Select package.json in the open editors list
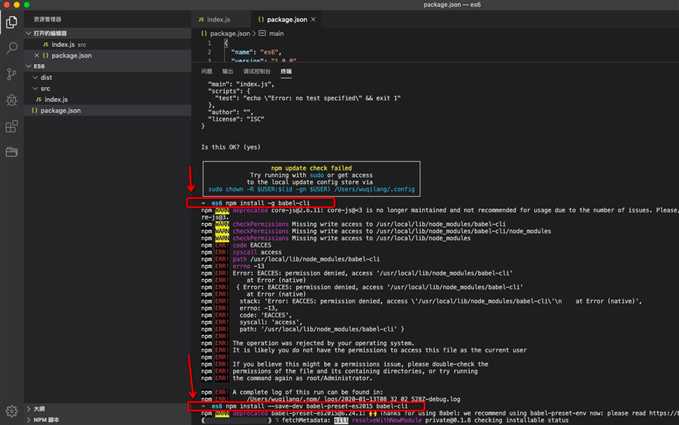 (108, 55)
